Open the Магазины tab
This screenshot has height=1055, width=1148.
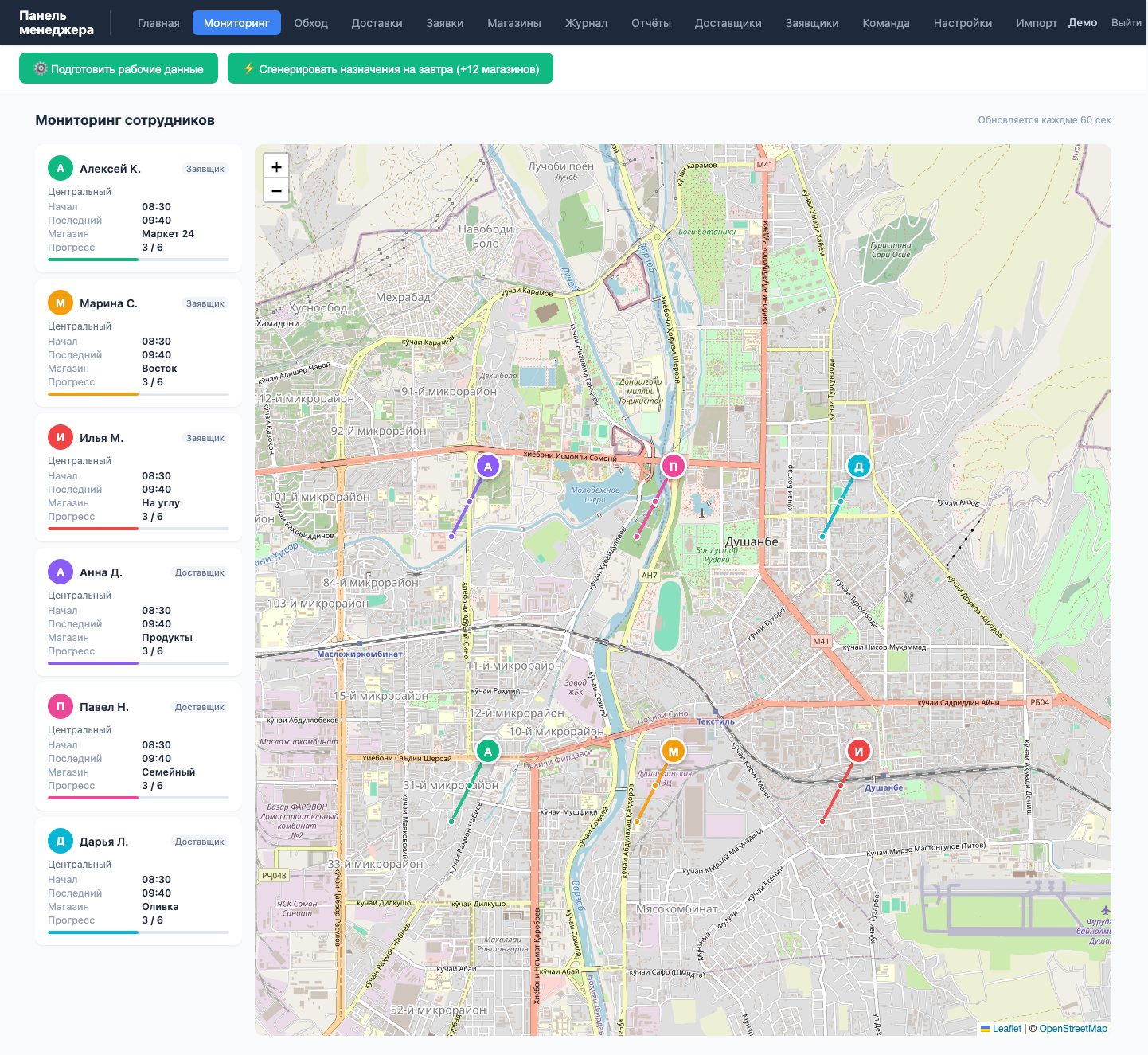click(514, 23)
